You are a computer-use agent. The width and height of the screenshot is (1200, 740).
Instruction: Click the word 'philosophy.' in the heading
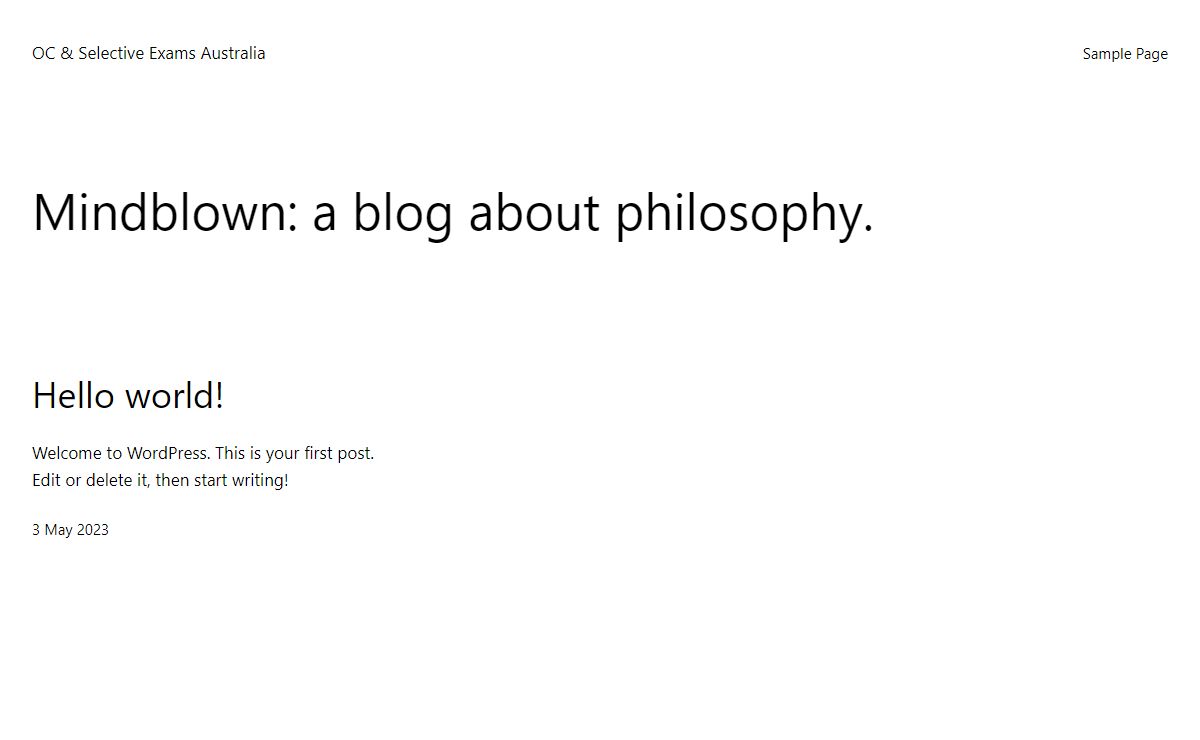tap(744, 215)
